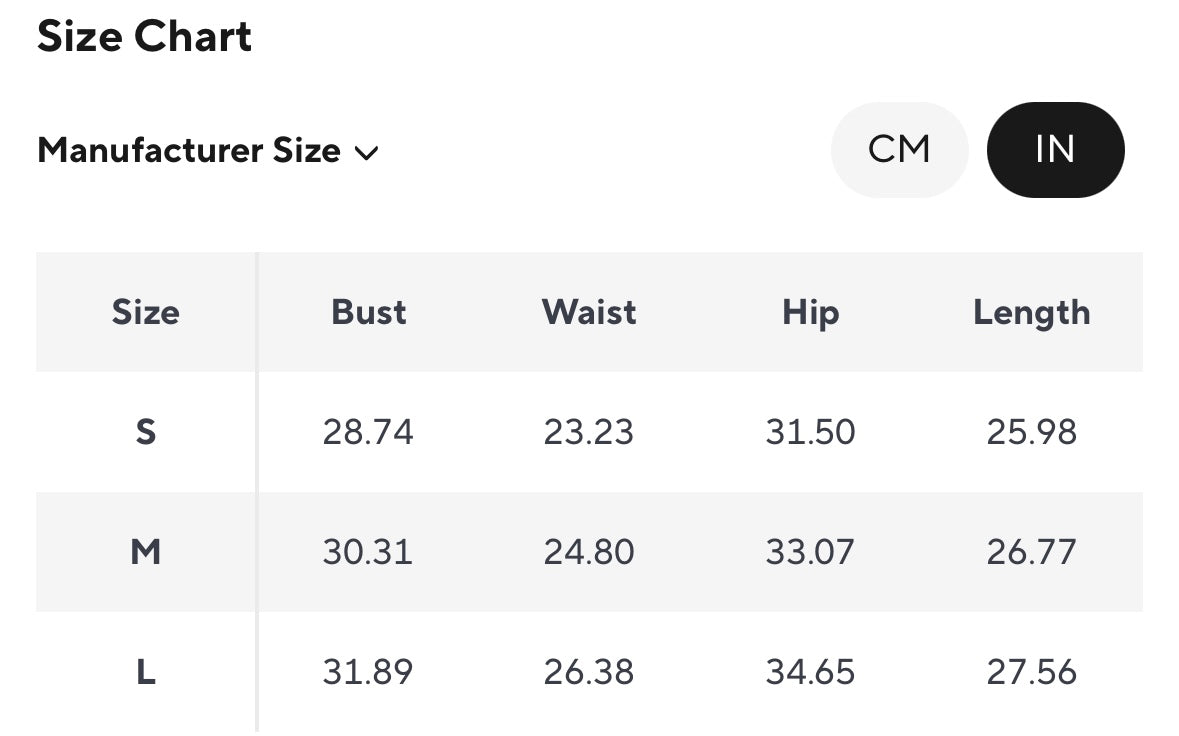Click bust value 28.74 for size S
Screen dimensions: 1179x736
(x=367, y=432)
